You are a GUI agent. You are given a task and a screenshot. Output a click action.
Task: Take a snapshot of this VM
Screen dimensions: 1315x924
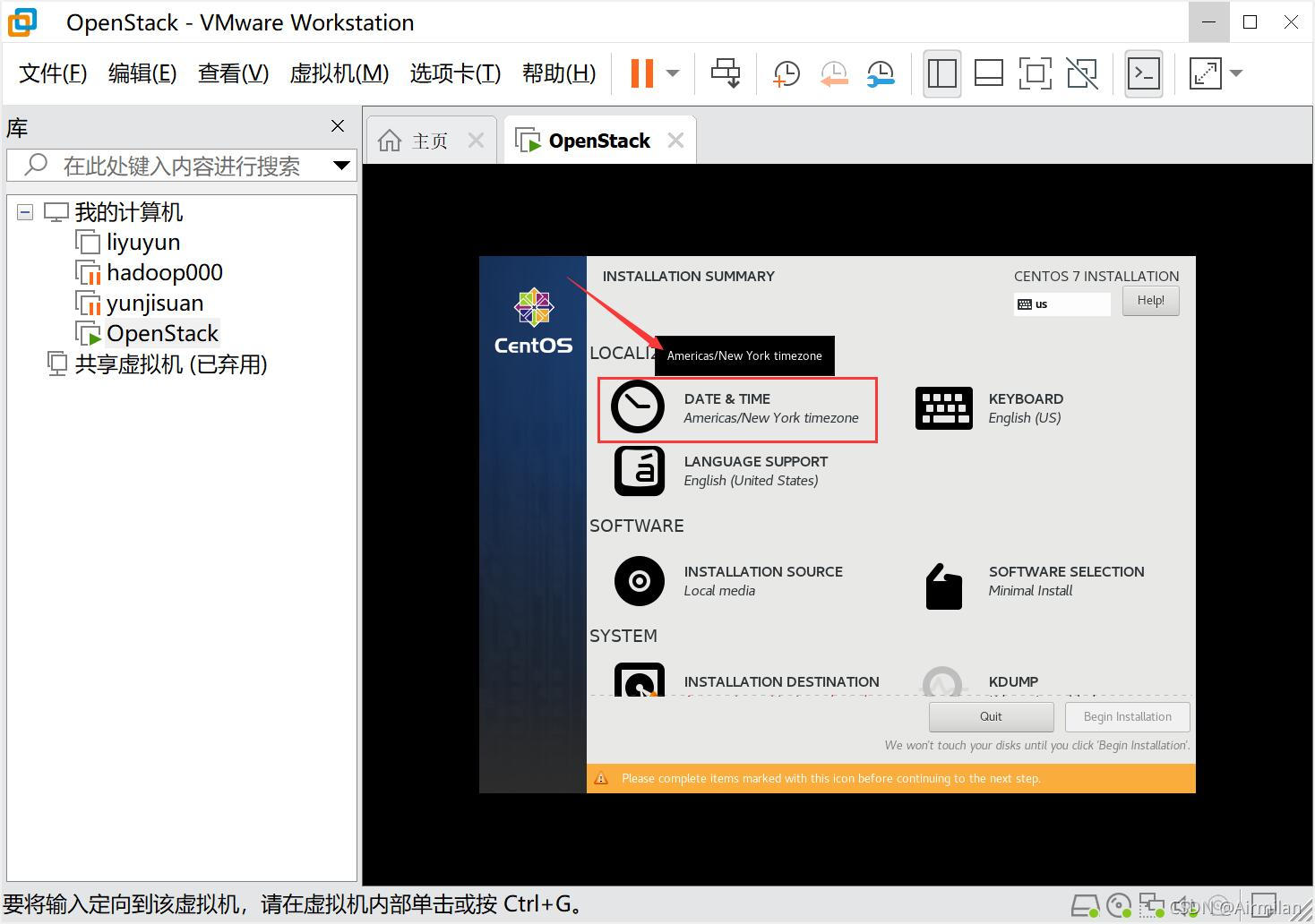786,73
